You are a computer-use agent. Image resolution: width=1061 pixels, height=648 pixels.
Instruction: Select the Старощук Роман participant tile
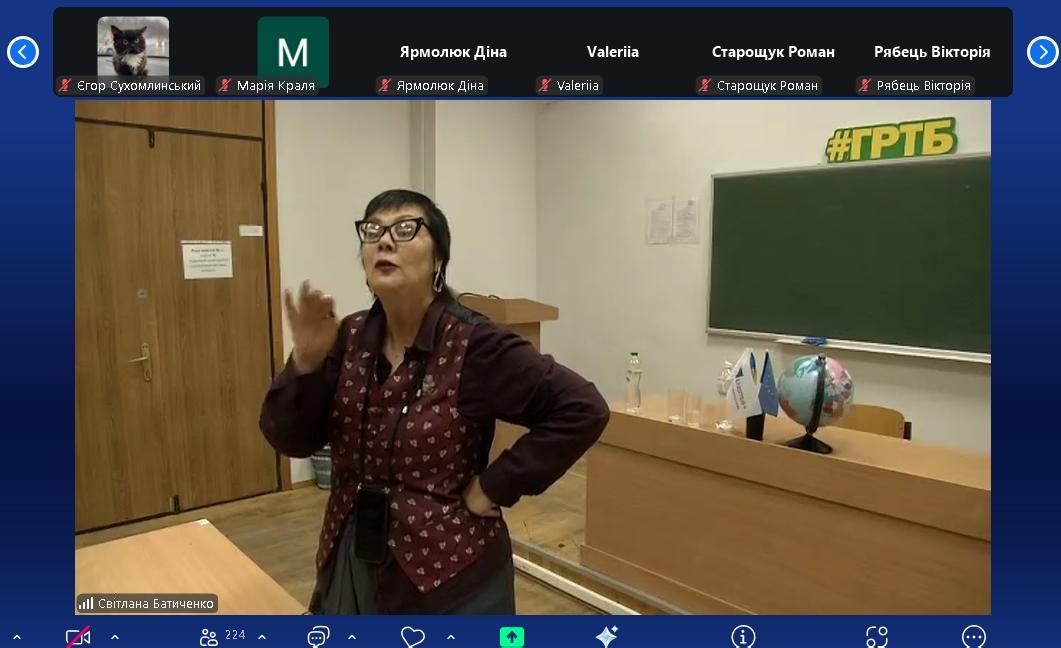point(773,52)
